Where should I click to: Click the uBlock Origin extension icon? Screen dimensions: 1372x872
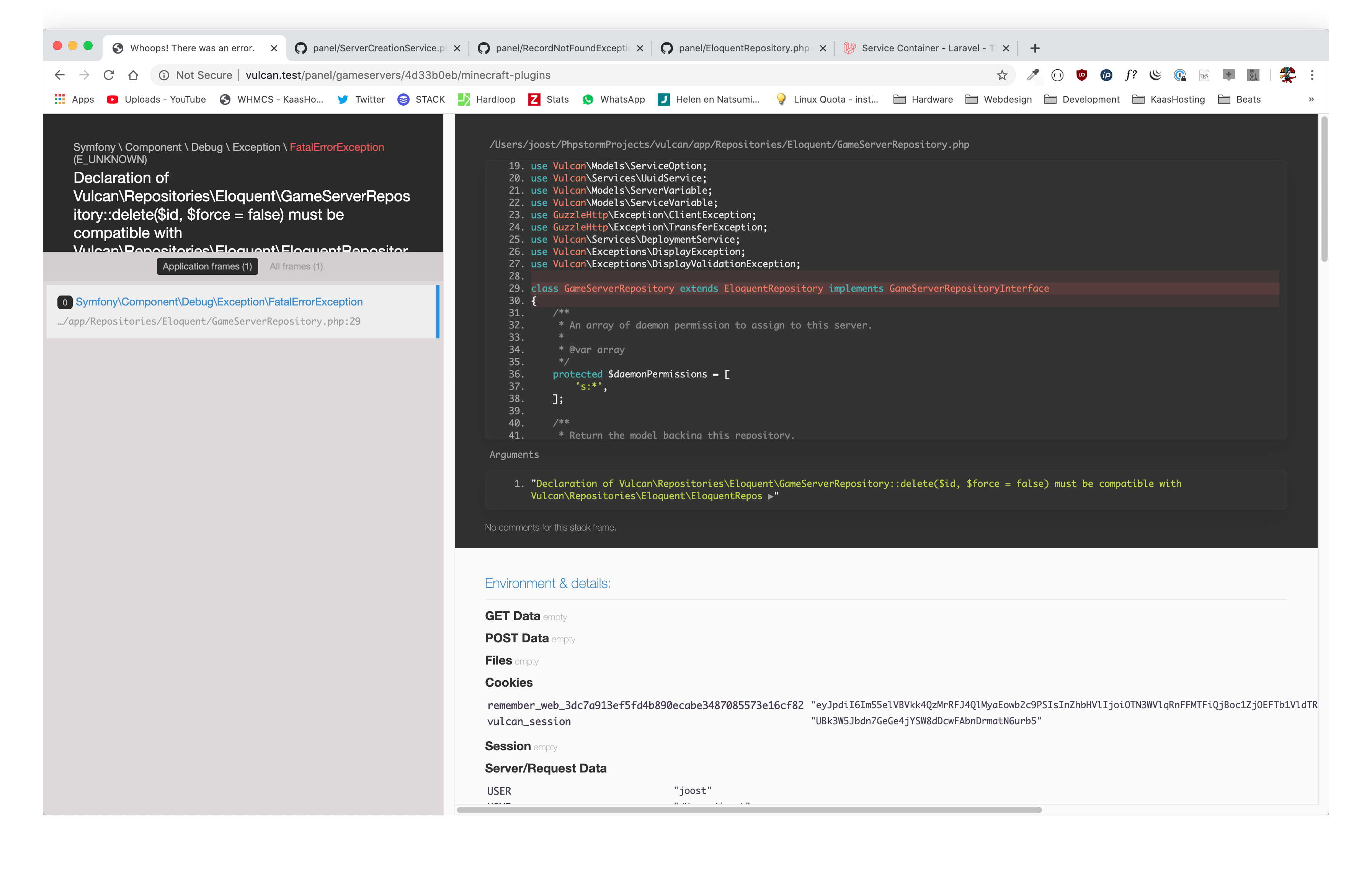pos(1081,75)
